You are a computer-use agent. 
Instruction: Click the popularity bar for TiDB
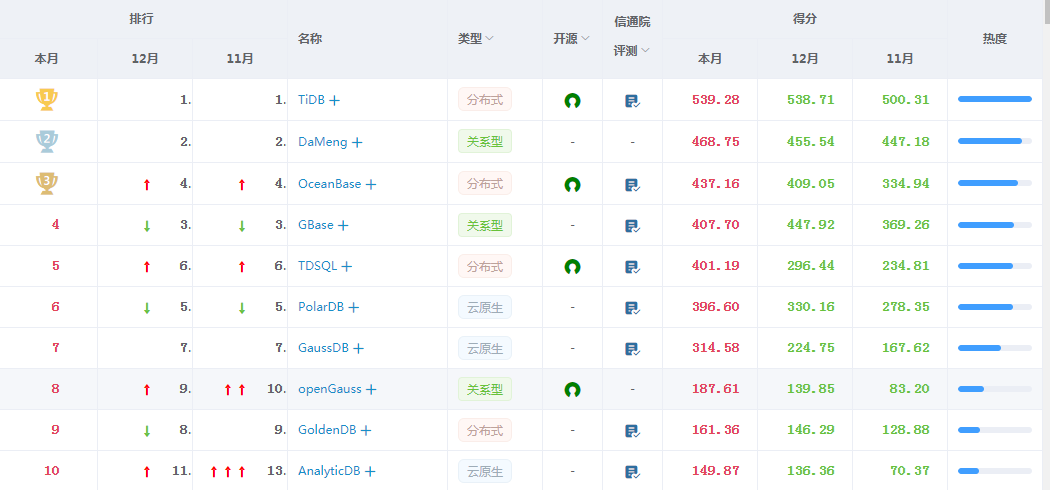coord(994,99)
